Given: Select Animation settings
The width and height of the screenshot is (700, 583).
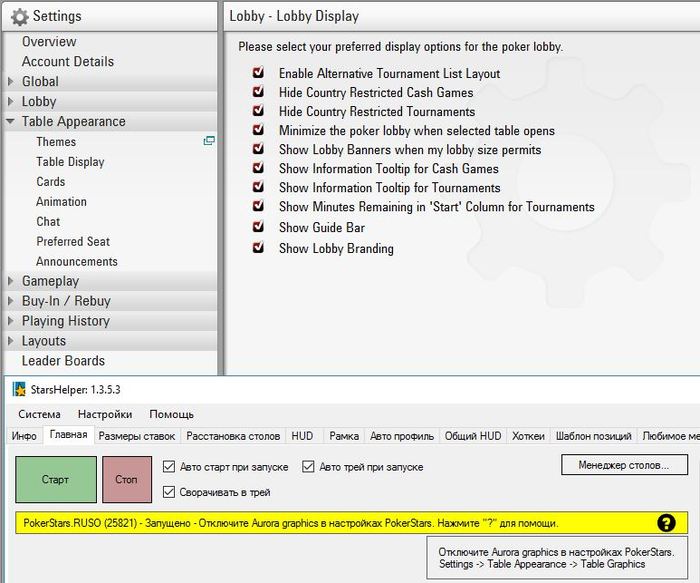Looking at the screenshot, I should coord(61,201).
